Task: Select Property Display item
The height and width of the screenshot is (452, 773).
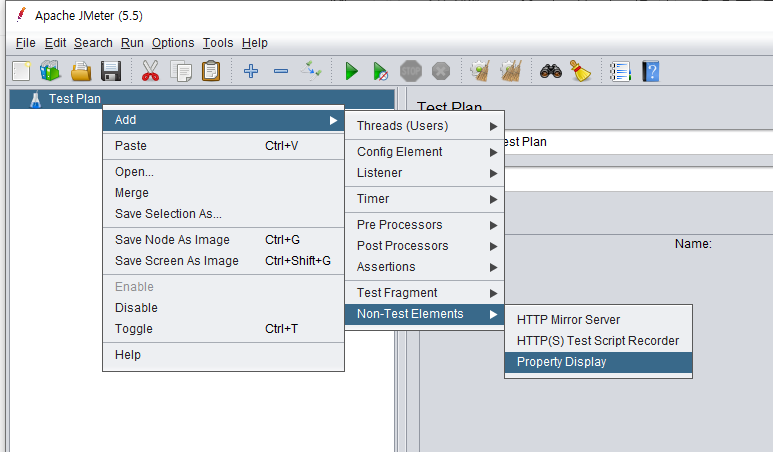Action: pyautogui.click(x=598, y=362)
